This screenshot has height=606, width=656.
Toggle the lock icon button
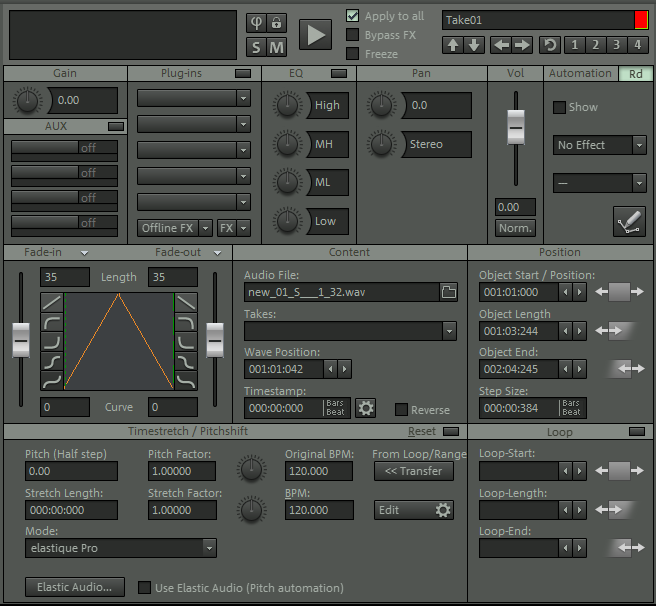coord(276,23)
